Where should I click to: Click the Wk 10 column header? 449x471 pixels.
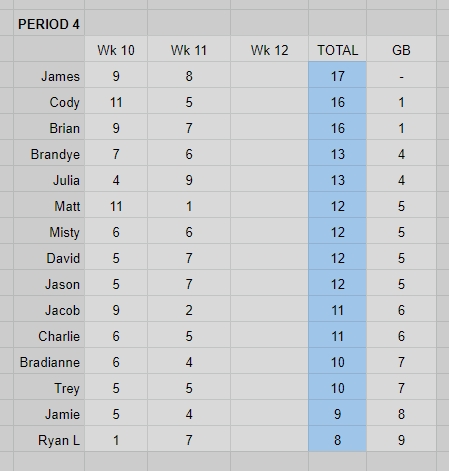click(116, 49)
